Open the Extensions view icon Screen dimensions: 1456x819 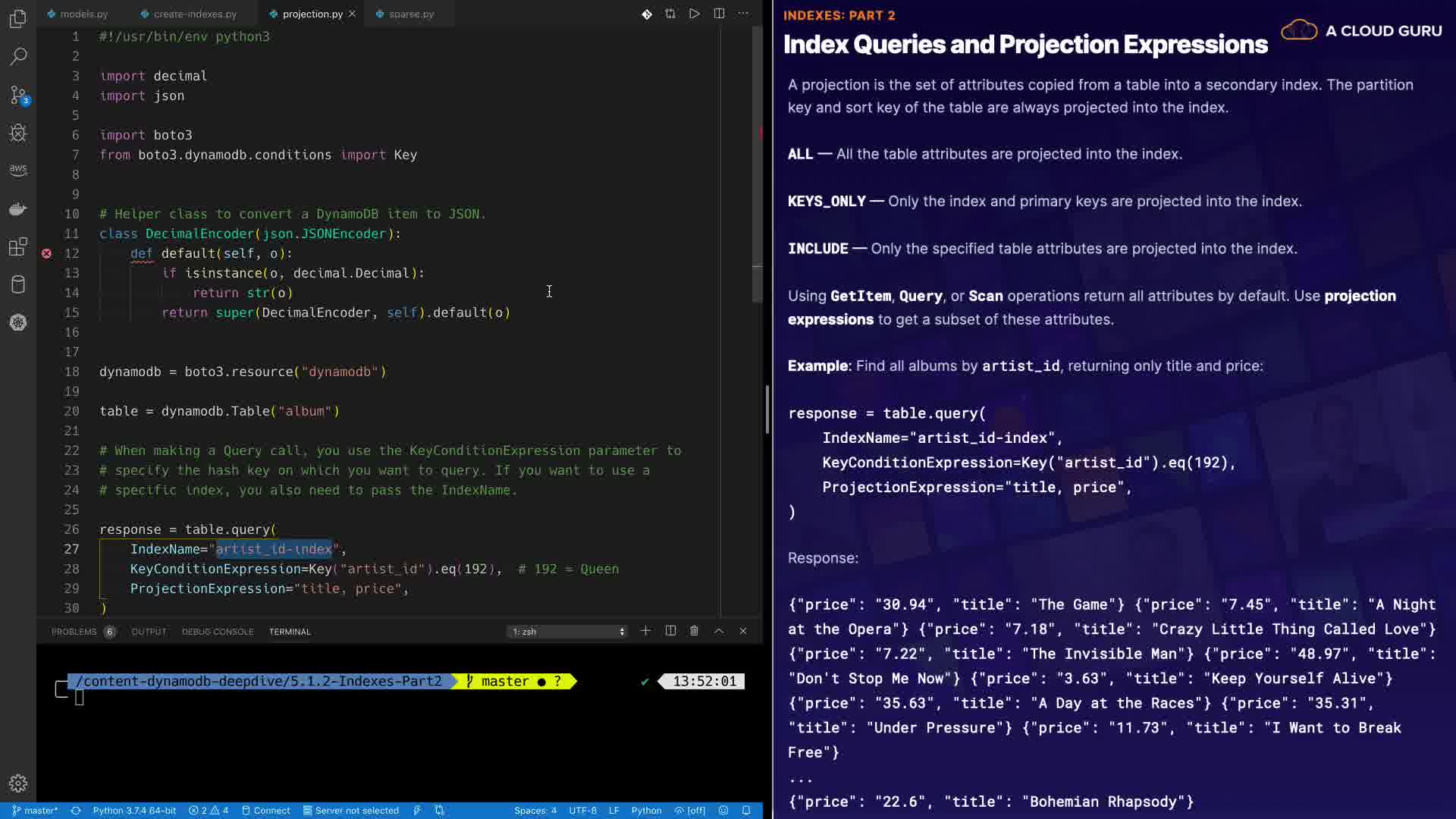18,247
